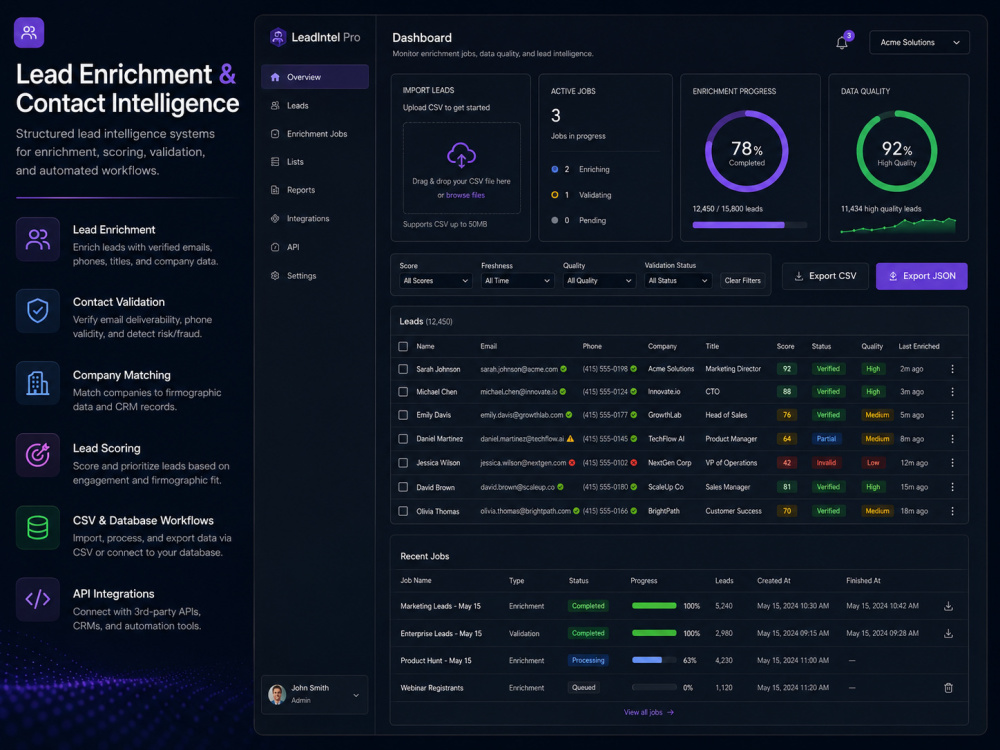Open the notifications bell
This screenshot has width=1000, height=750.
coord(841,43)
